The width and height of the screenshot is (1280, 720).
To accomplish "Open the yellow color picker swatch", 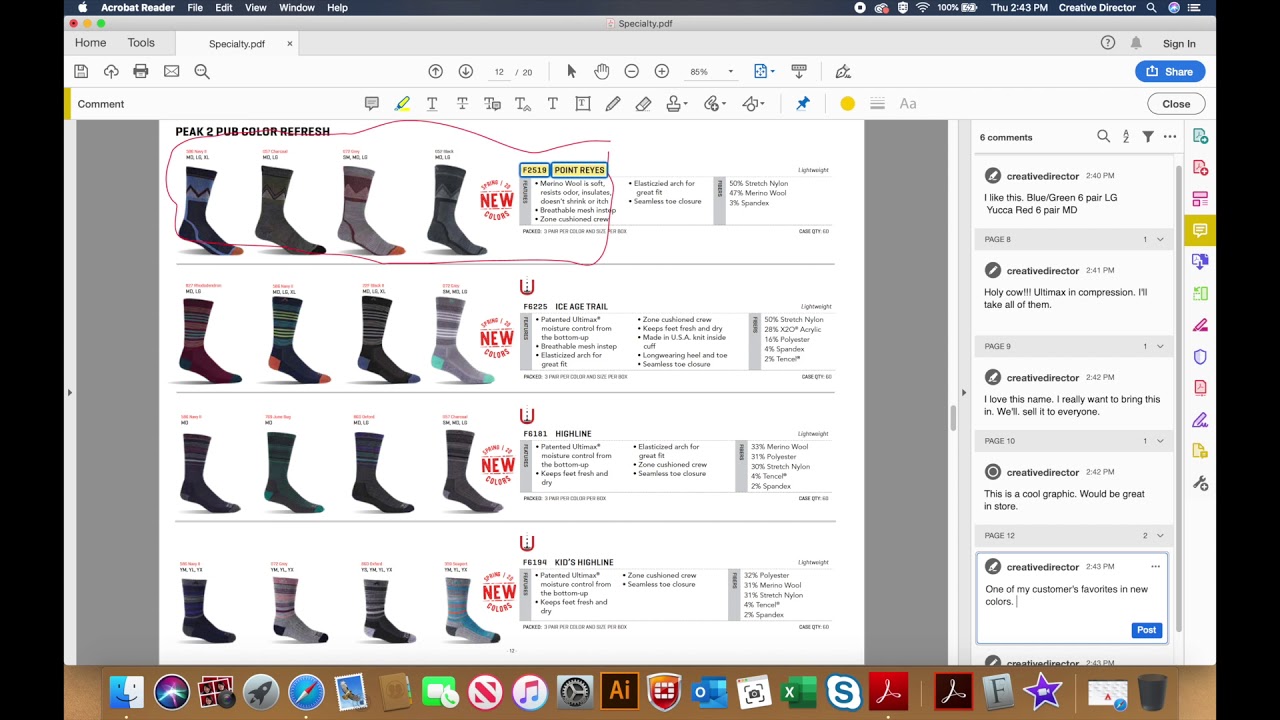I will [847, 103].
